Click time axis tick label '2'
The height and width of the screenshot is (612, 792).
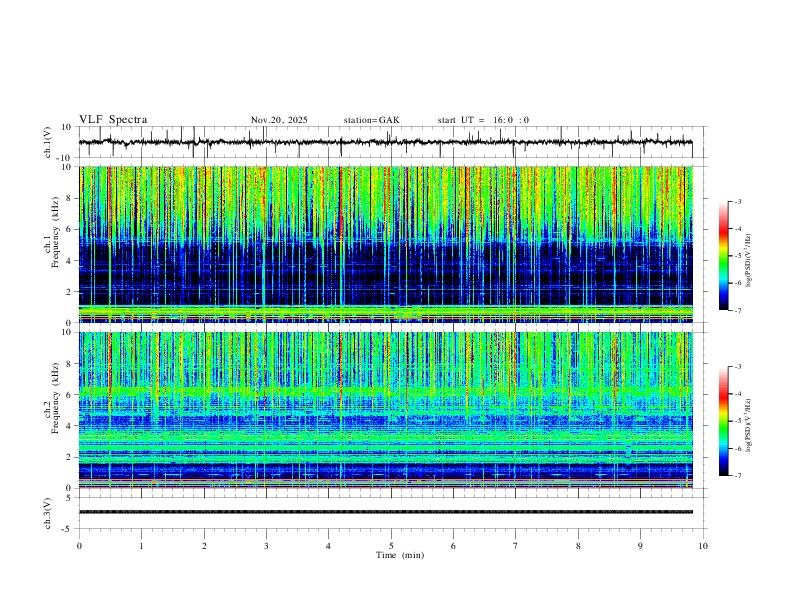[204, 546]
